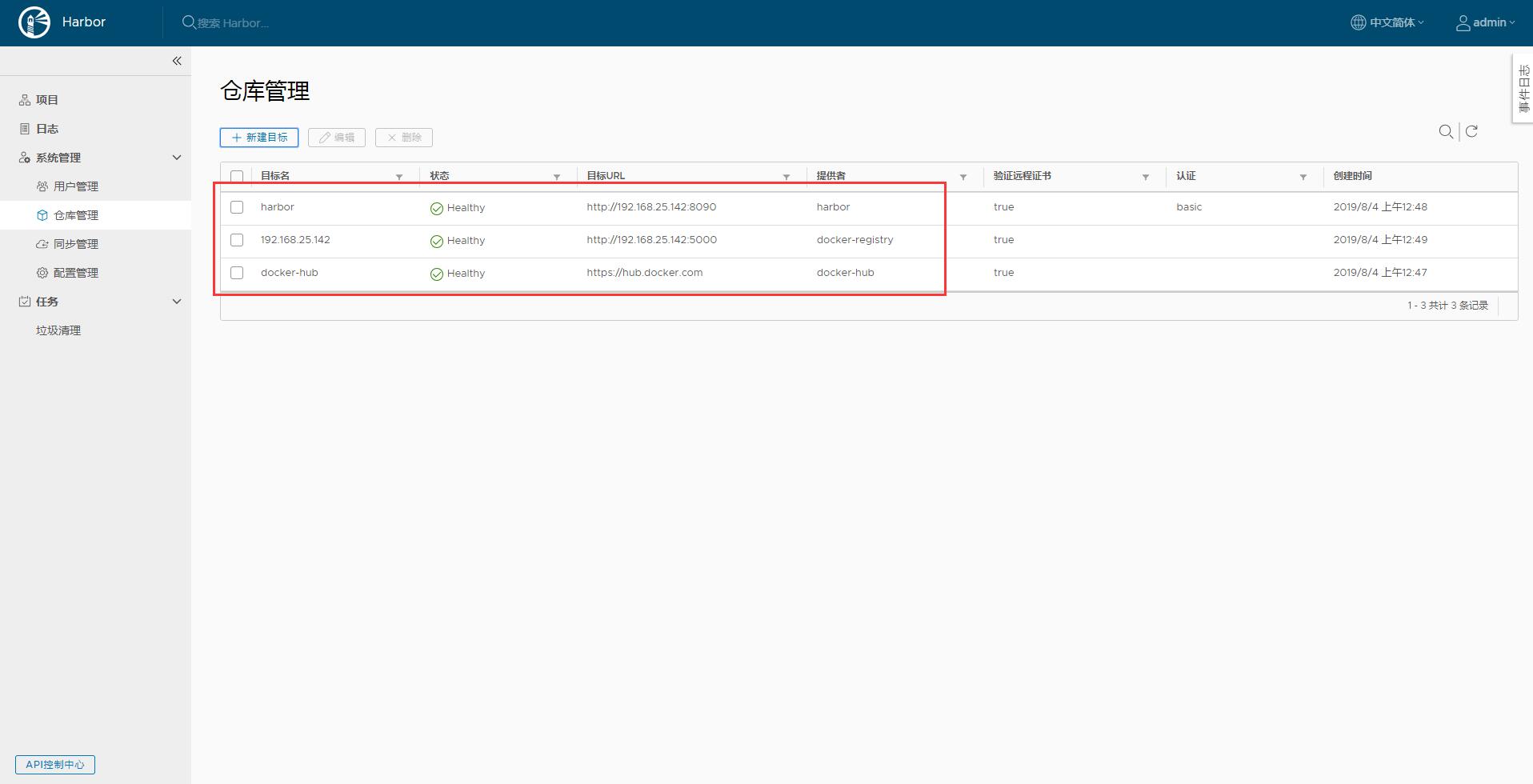This screenshot has width=1533, height=784.
Task: Click the Healthy status icon for 192.168.25.142 row
Action: pos(437,241)
